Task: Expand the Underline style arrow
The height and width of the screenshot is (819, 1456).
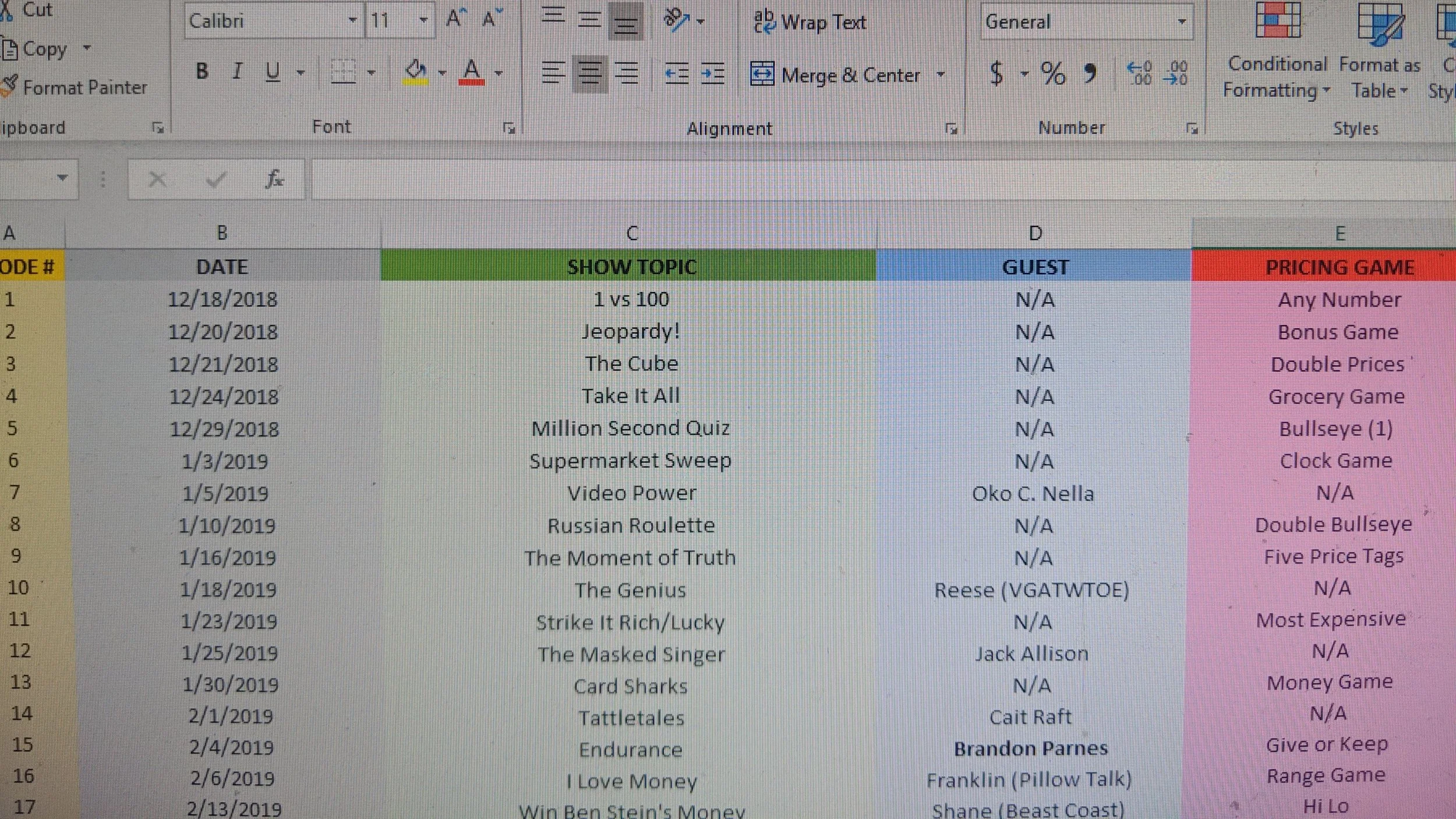Action: 301,73
